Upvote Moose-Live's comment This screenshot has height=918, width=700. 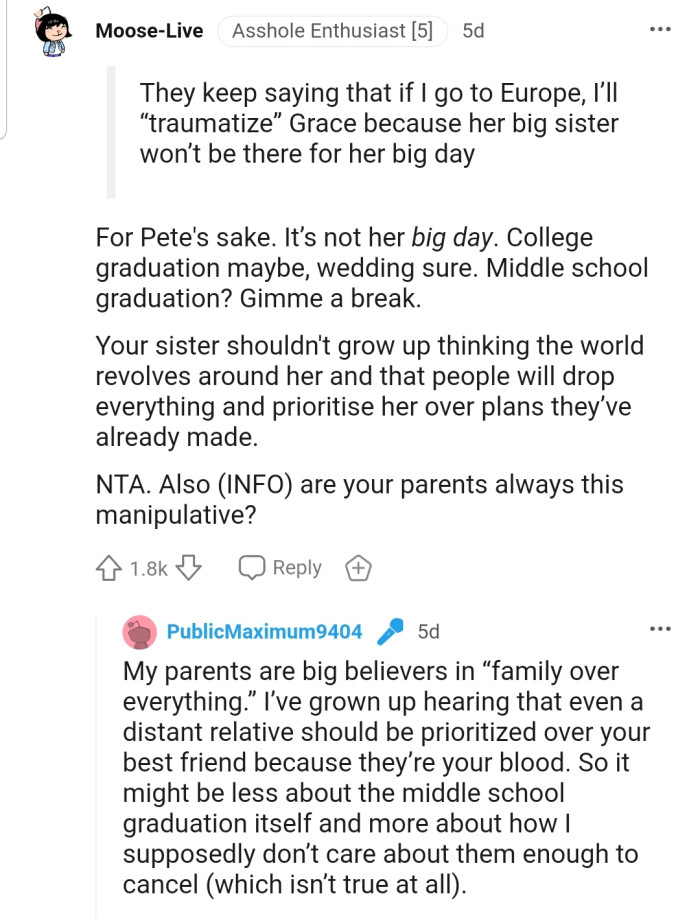[107, 568]
